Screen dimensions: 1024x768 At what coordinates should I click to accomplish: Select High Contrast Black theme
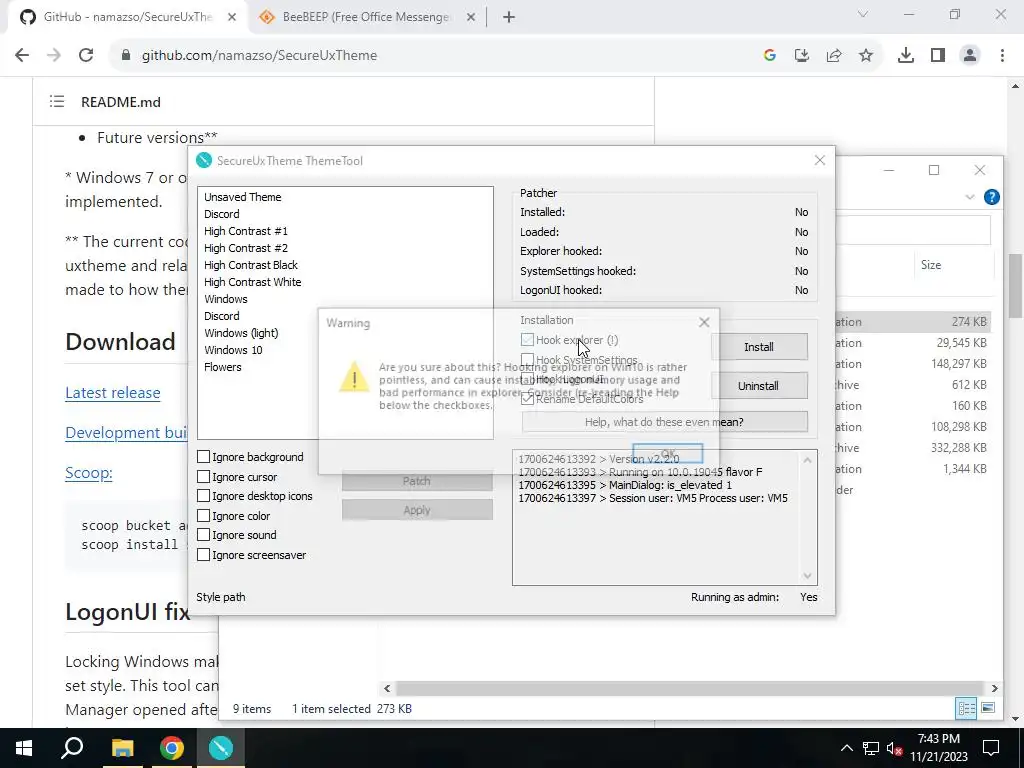(x=251, y=264)
